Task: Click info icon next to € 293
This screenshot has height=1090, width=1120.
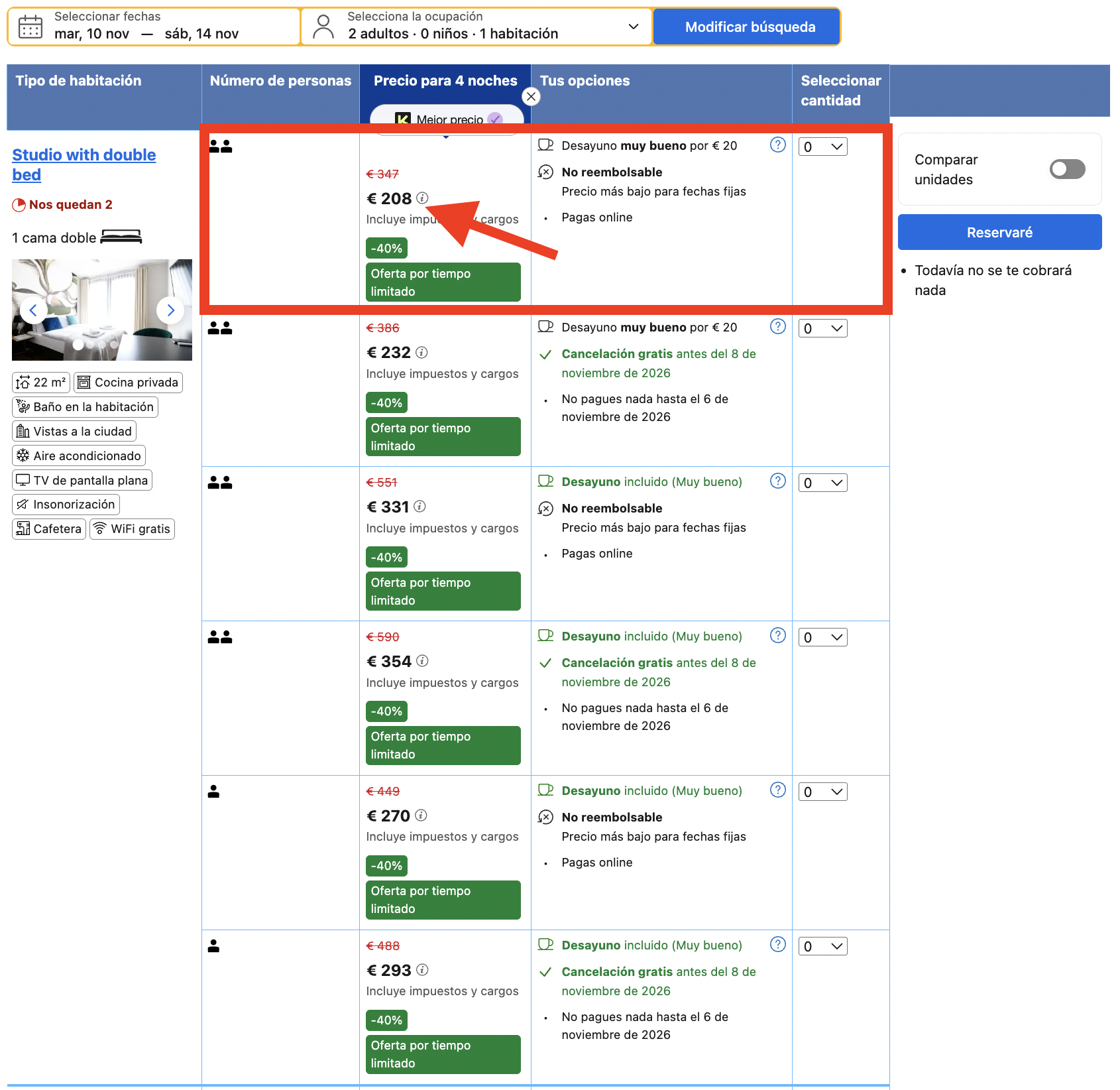Action: click(423, 970)
